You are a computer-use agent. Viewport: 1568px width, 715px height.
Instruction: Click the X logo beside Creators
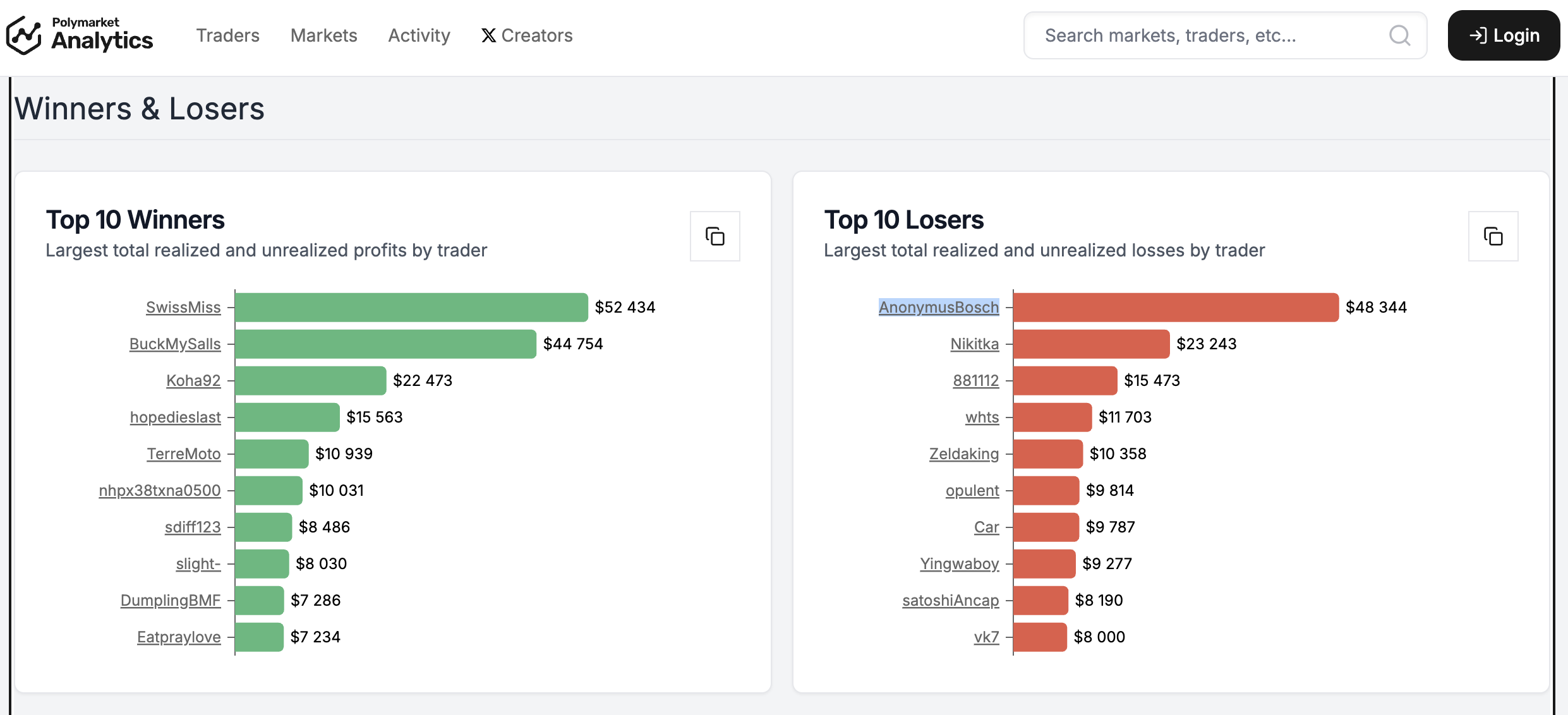click(x=488, y=35)
